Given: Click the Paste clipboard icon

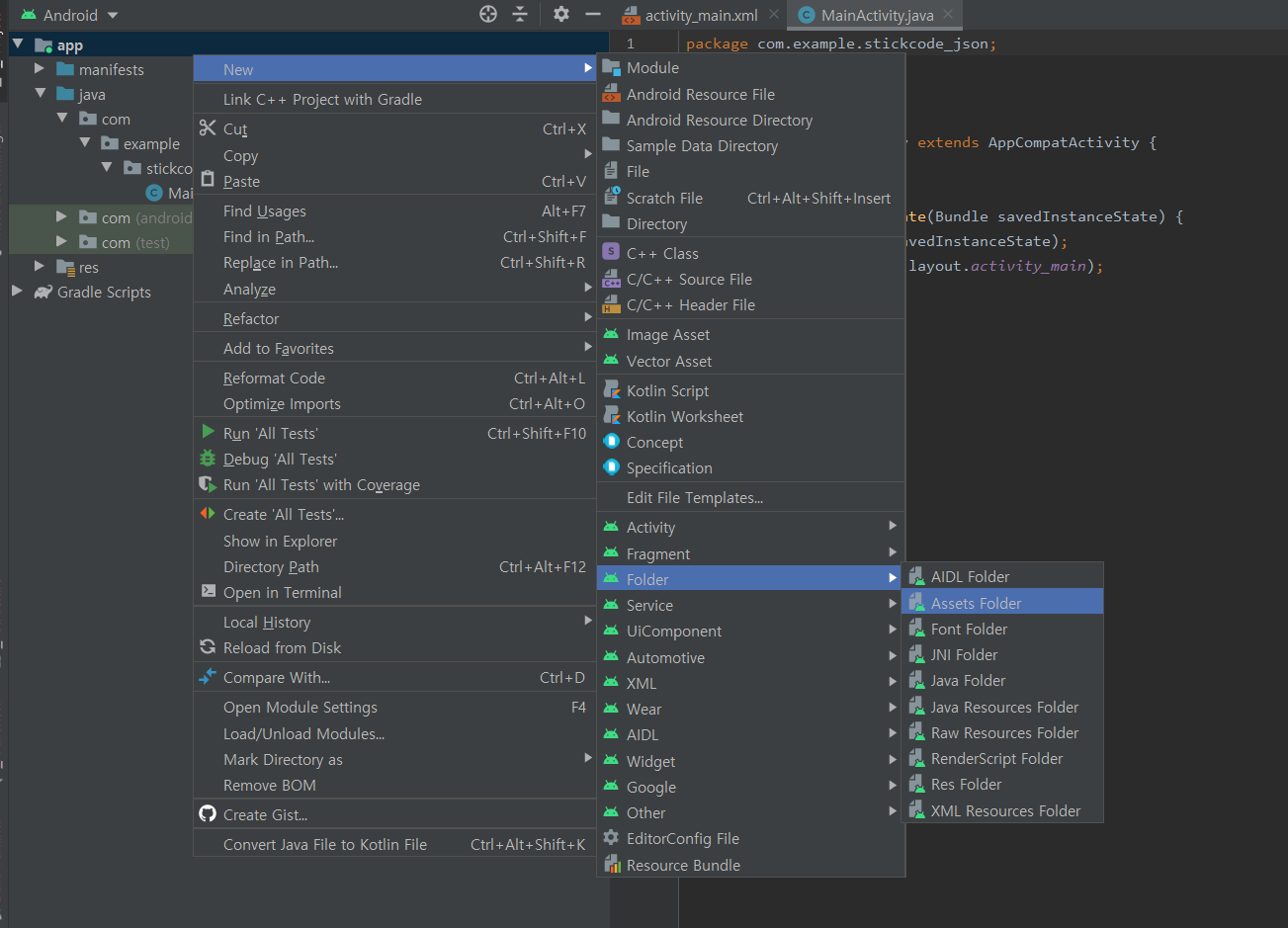Looking at the screenshot, I should [x=208, y=180].
